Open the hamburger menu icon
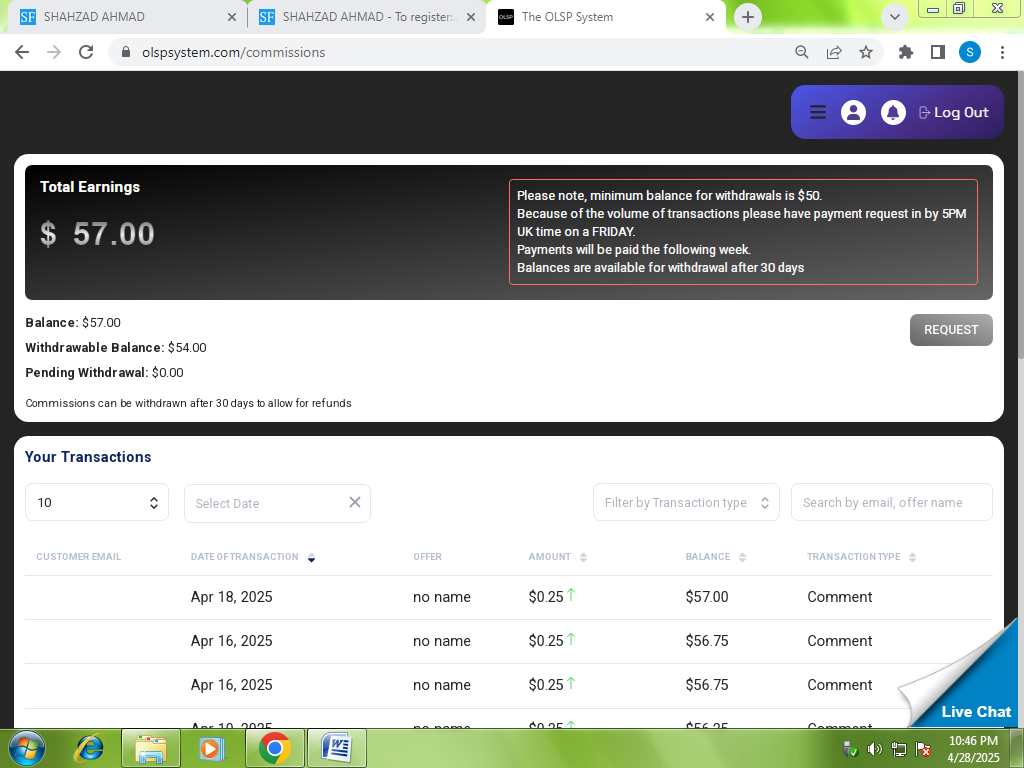 click(818, 112)
